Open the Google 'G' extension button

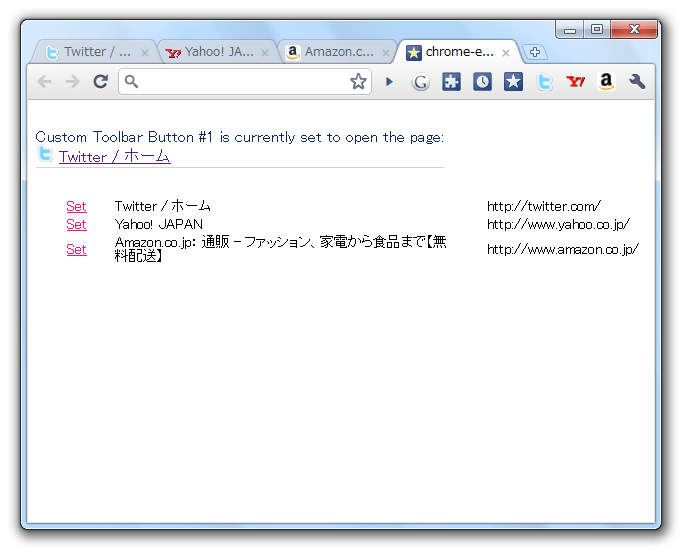tap(420, 82)
